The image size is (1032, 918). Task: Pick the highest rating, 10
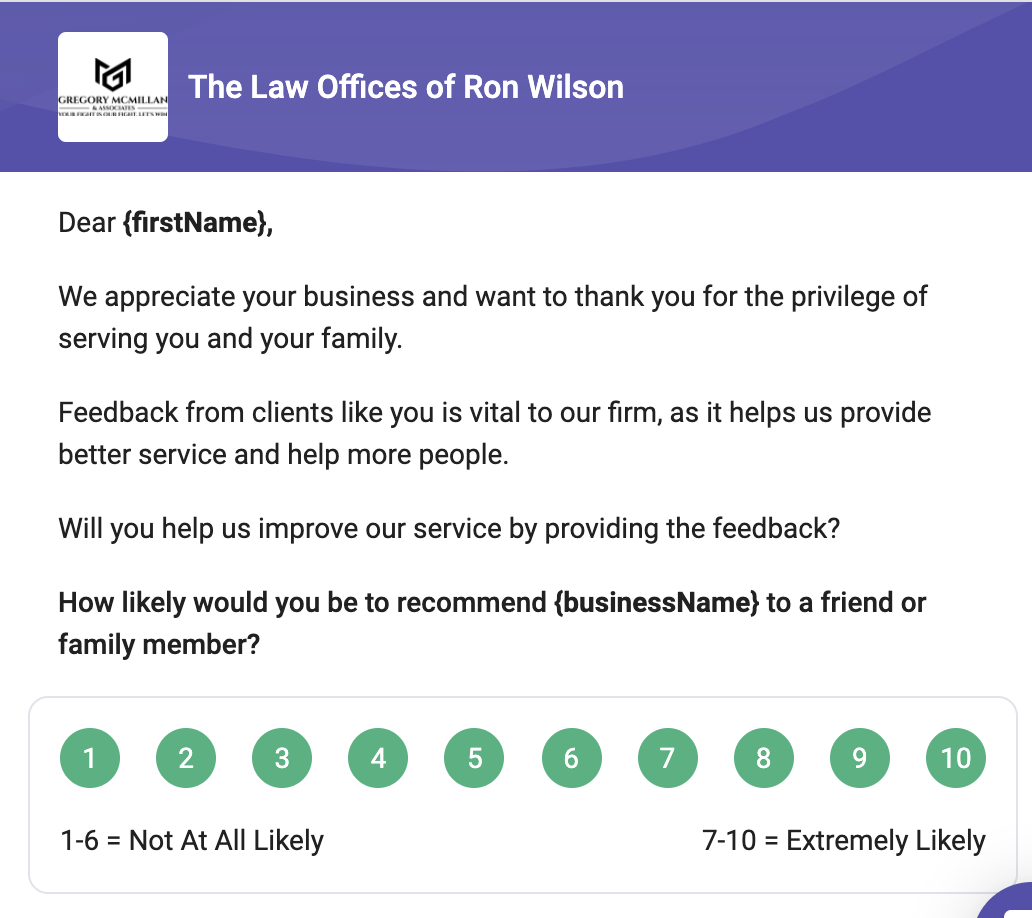point(956,758)
